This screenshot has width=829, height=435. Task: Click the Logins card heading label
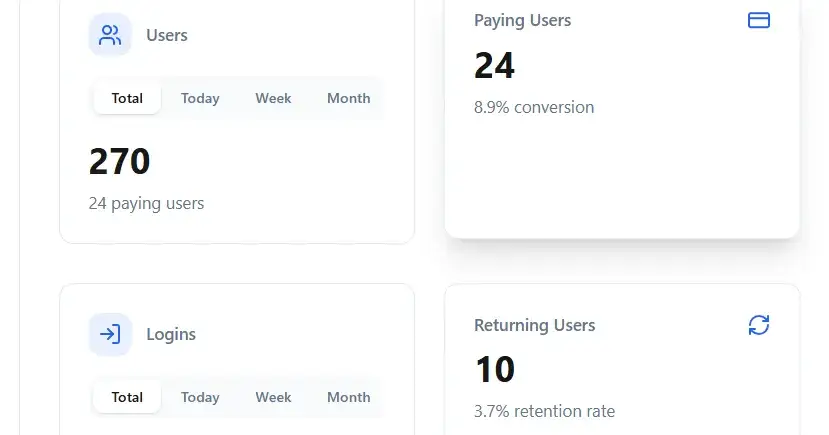coord(171,334)
